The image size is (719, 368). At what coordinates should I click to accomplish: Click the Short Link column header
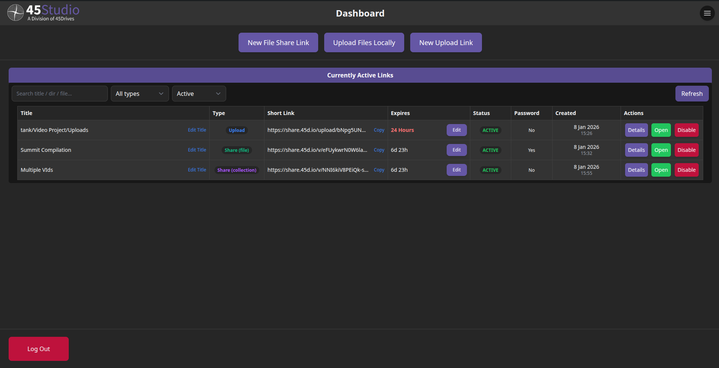281,113
